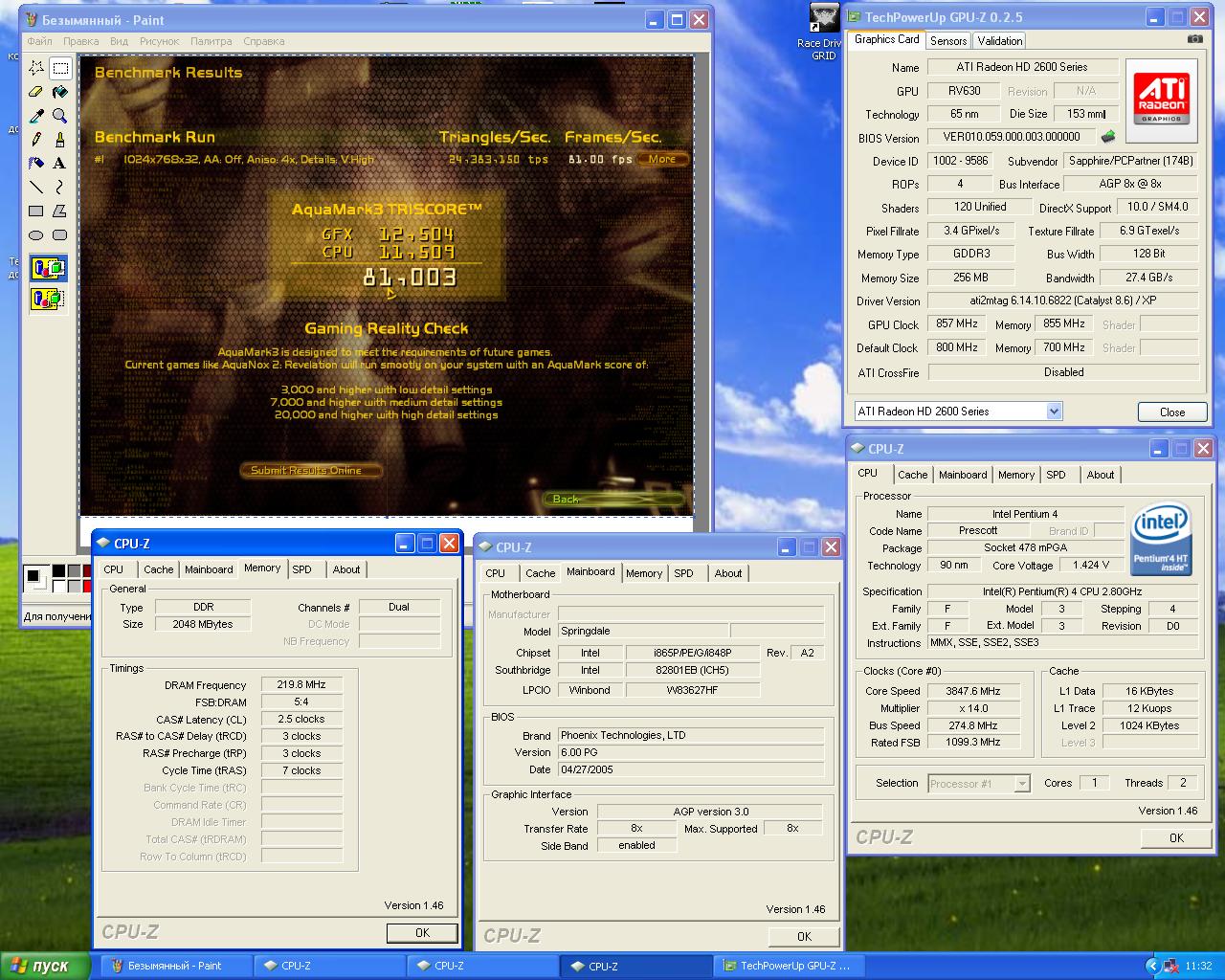Select the Brush tool in Paint

click(59, 140)
